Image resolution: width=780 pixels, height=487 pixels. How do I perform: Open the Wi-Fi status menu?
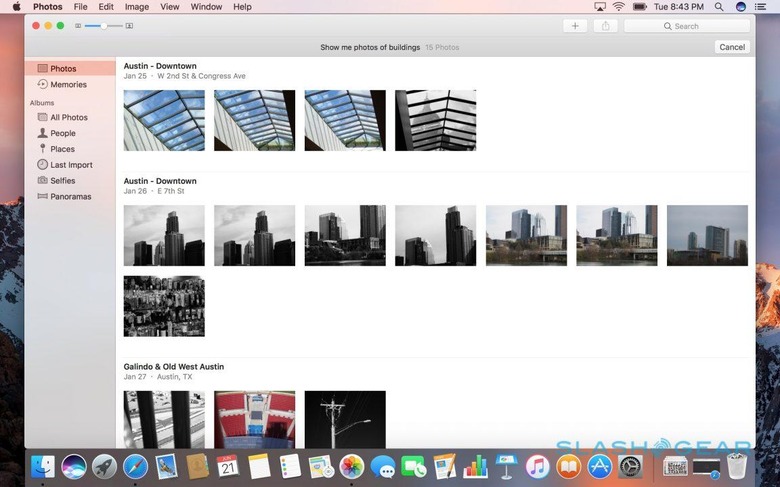618,7
